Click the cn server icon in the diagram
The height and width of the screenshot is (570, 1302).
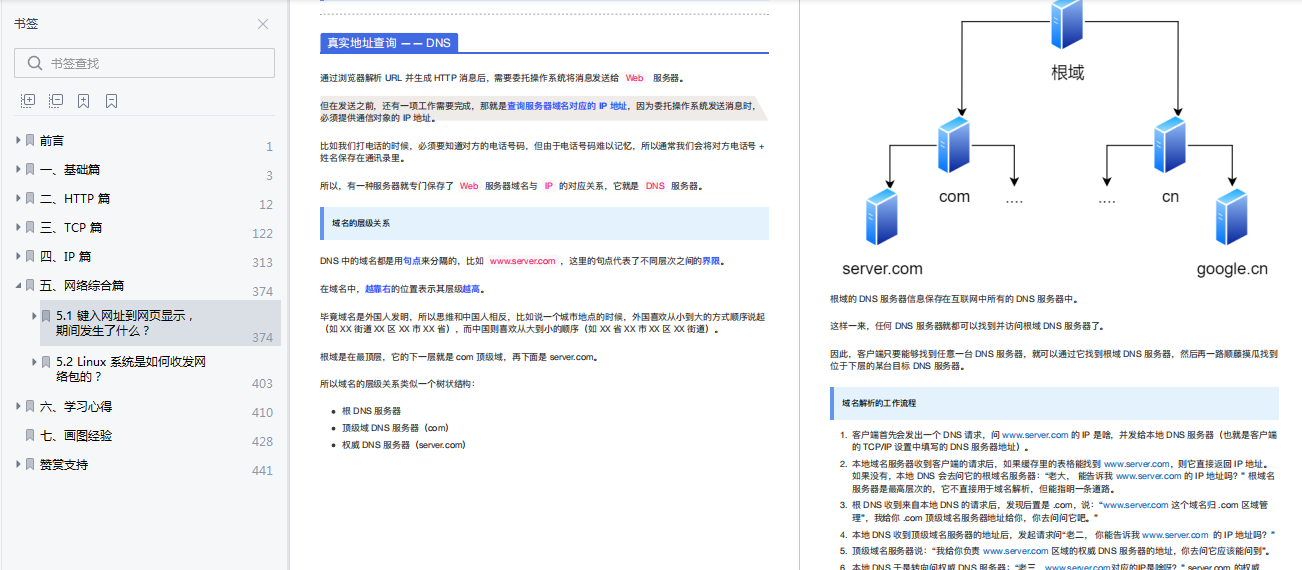pos(1170,147)
